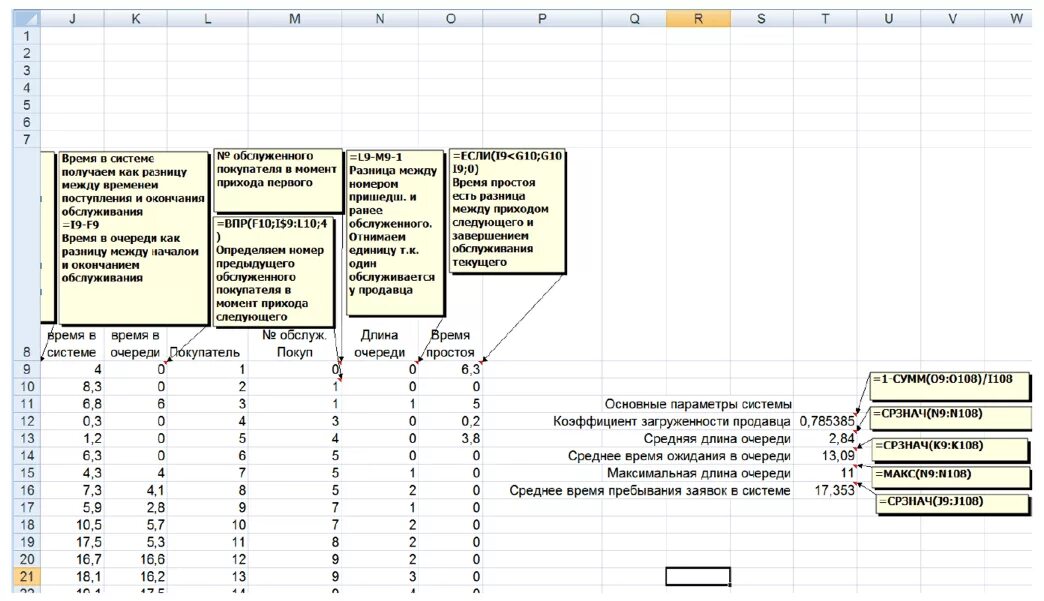Select highlighted row 21 header

click(27, 577)
